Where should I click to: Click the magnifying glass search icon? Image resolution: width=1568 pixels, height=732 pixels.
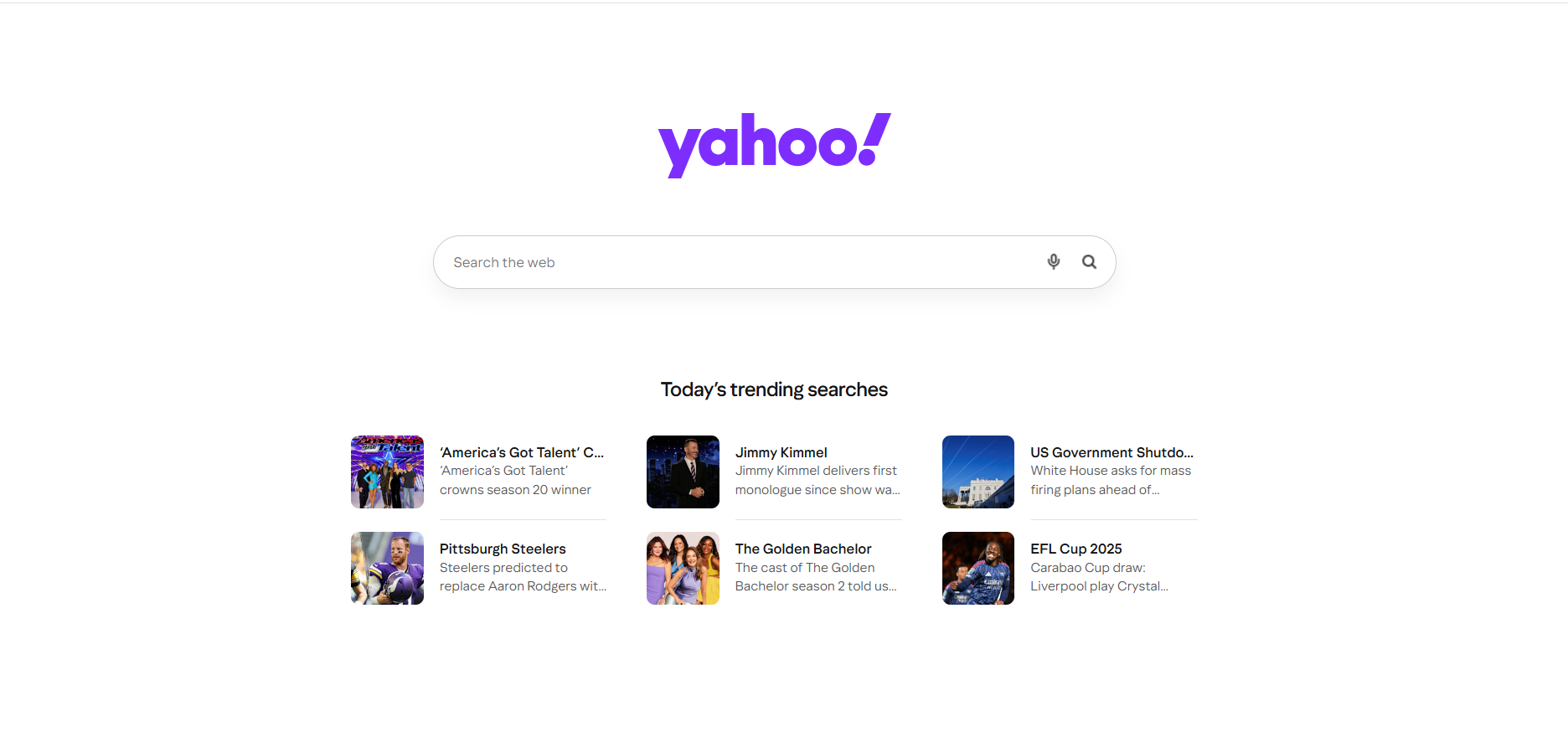[x=1089, y=262]
